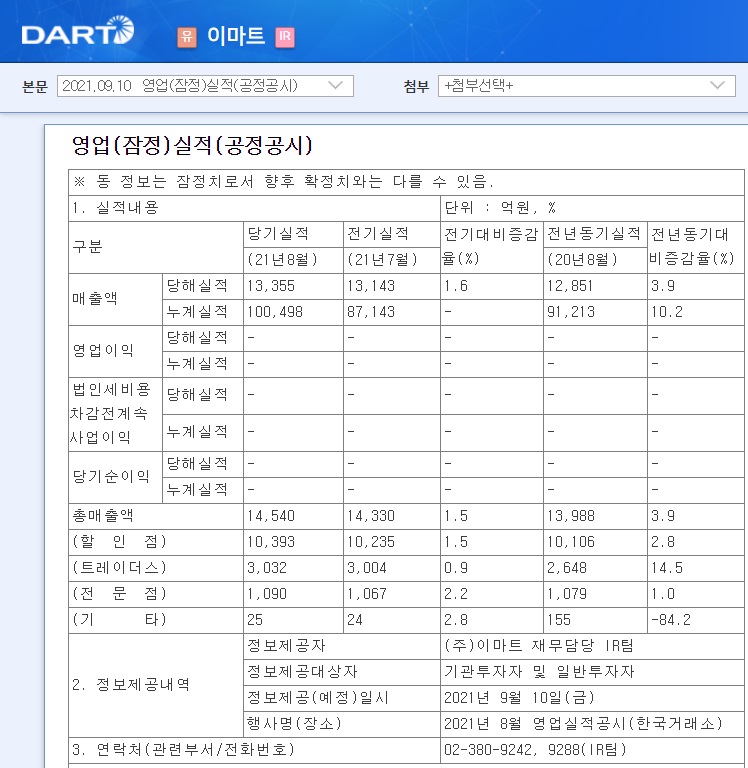Screen dimensions: 748x768
Task: Select prior-year cumulative value 91,213
Action: (x=571, y=312)
